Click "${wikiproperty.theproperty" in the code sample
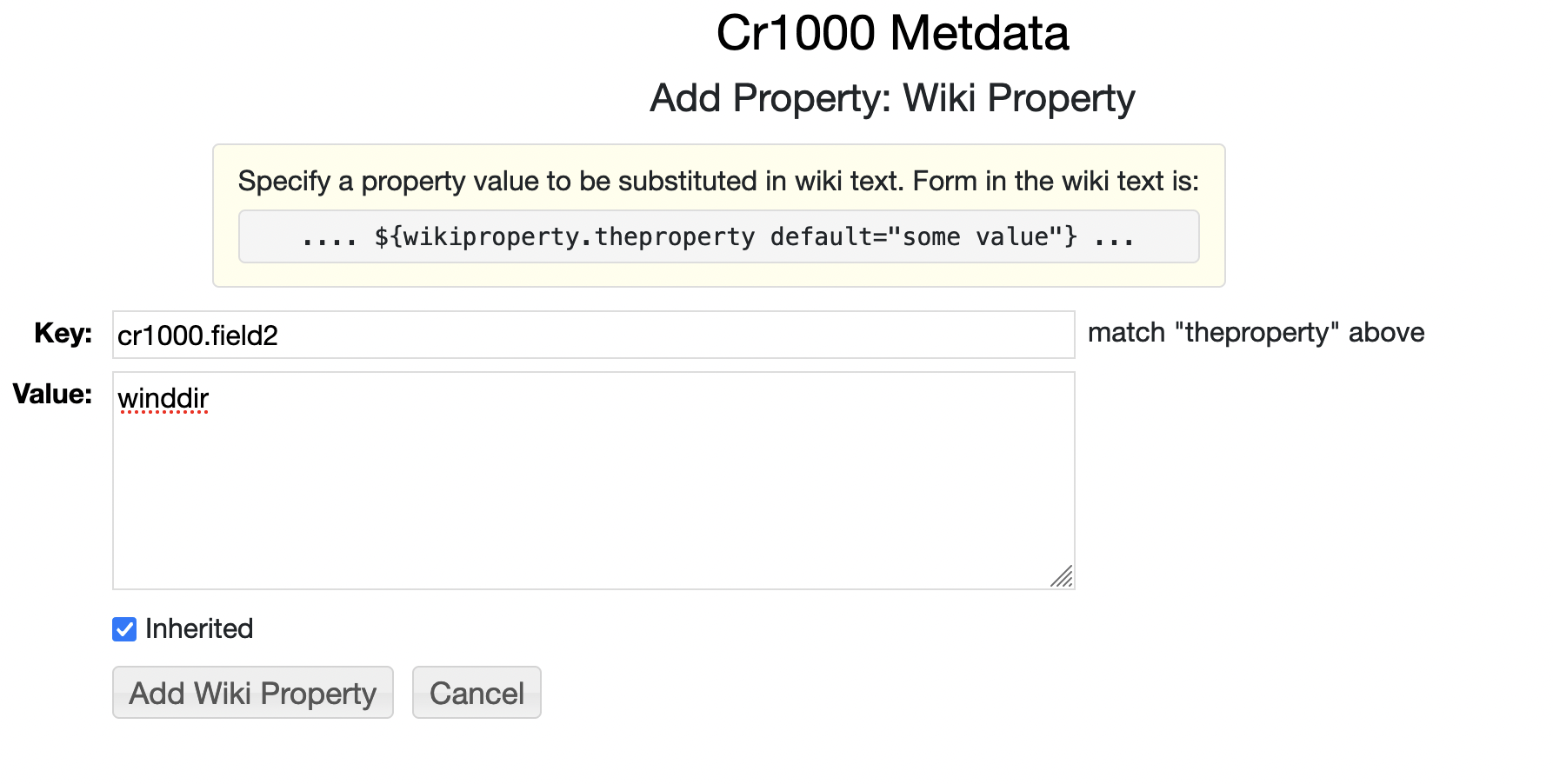1553x784 pixels. pyautogui.click(x=564, y=236)
